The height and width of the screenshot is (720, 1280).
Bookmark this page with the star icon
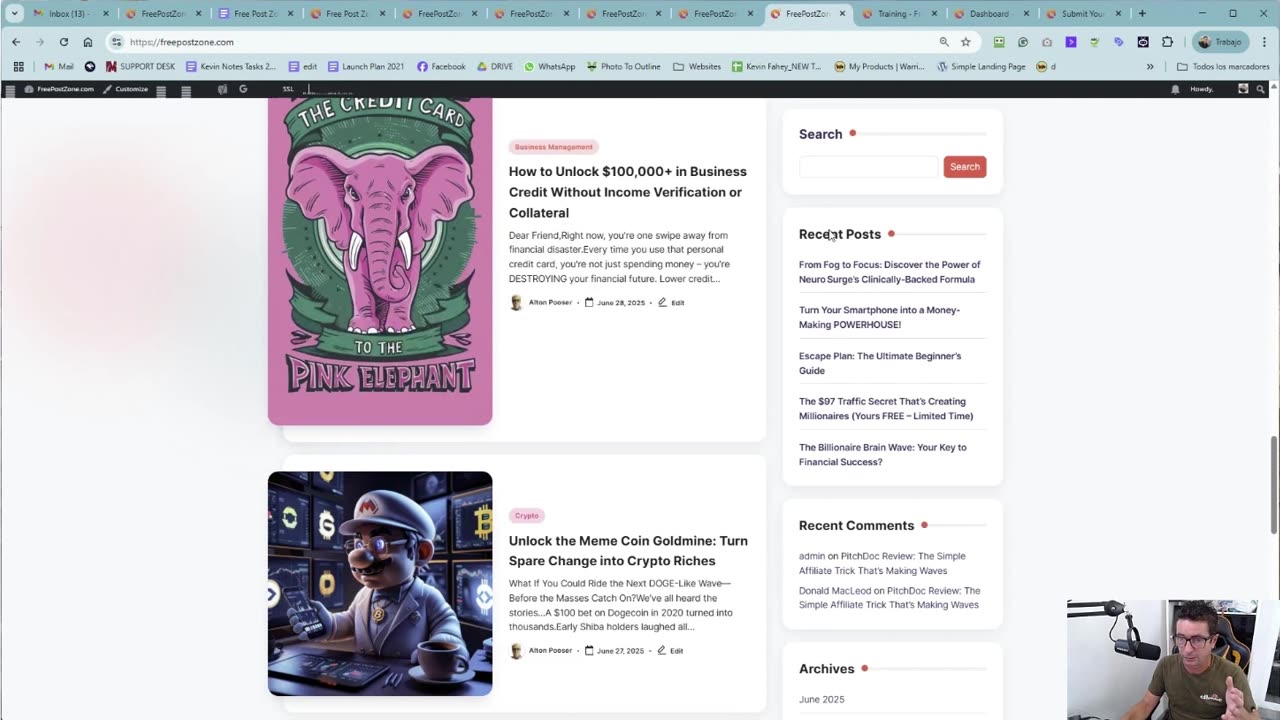pos(965,42)
